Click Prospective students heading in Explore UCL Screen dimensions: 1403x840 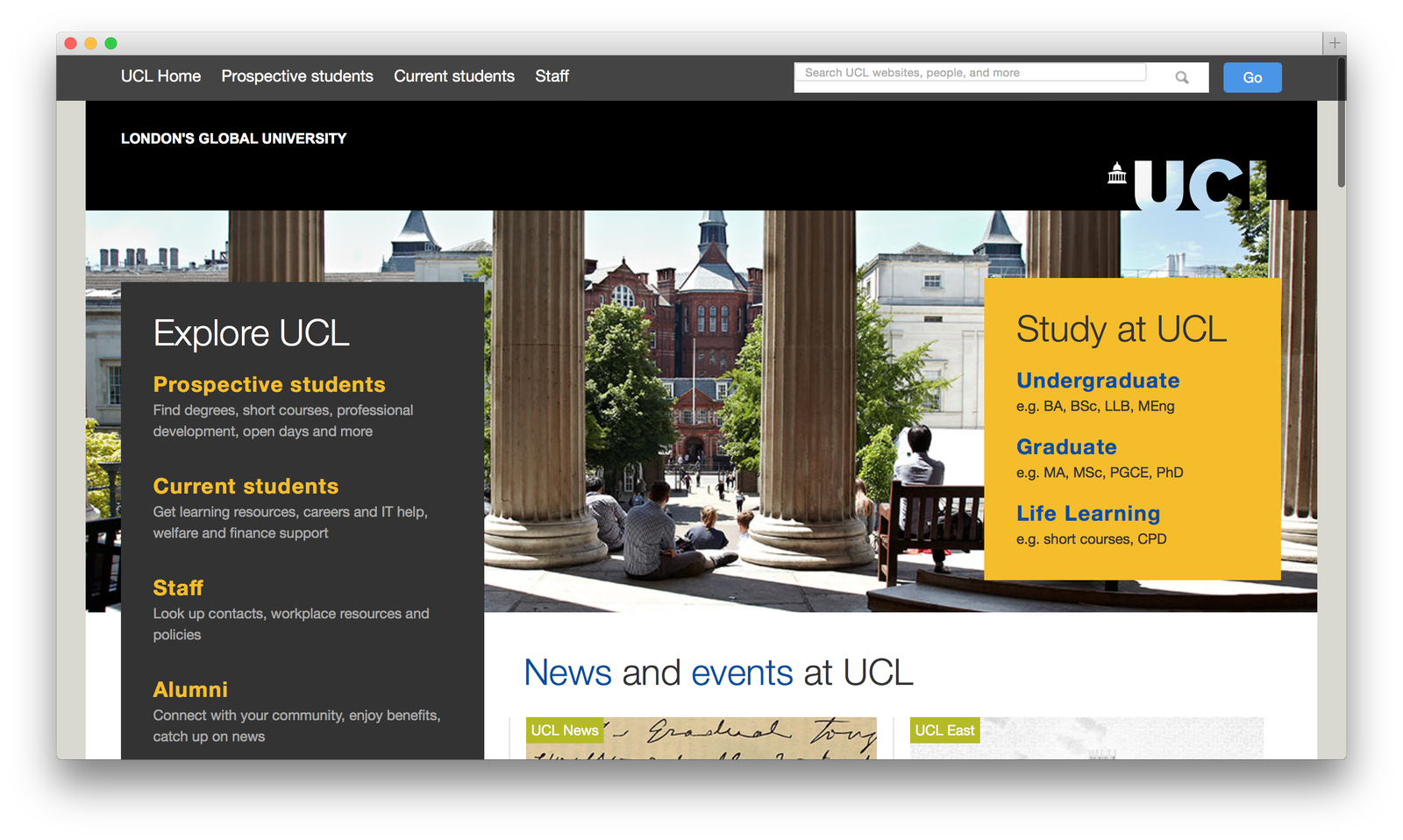click(x=269, y=385)
